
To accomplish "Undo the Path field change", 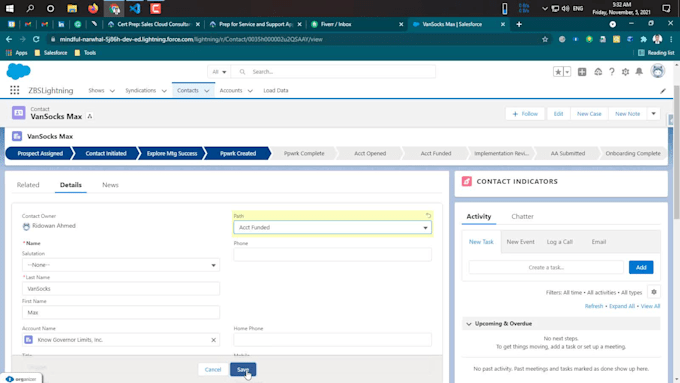I will (x=428, y=216).
